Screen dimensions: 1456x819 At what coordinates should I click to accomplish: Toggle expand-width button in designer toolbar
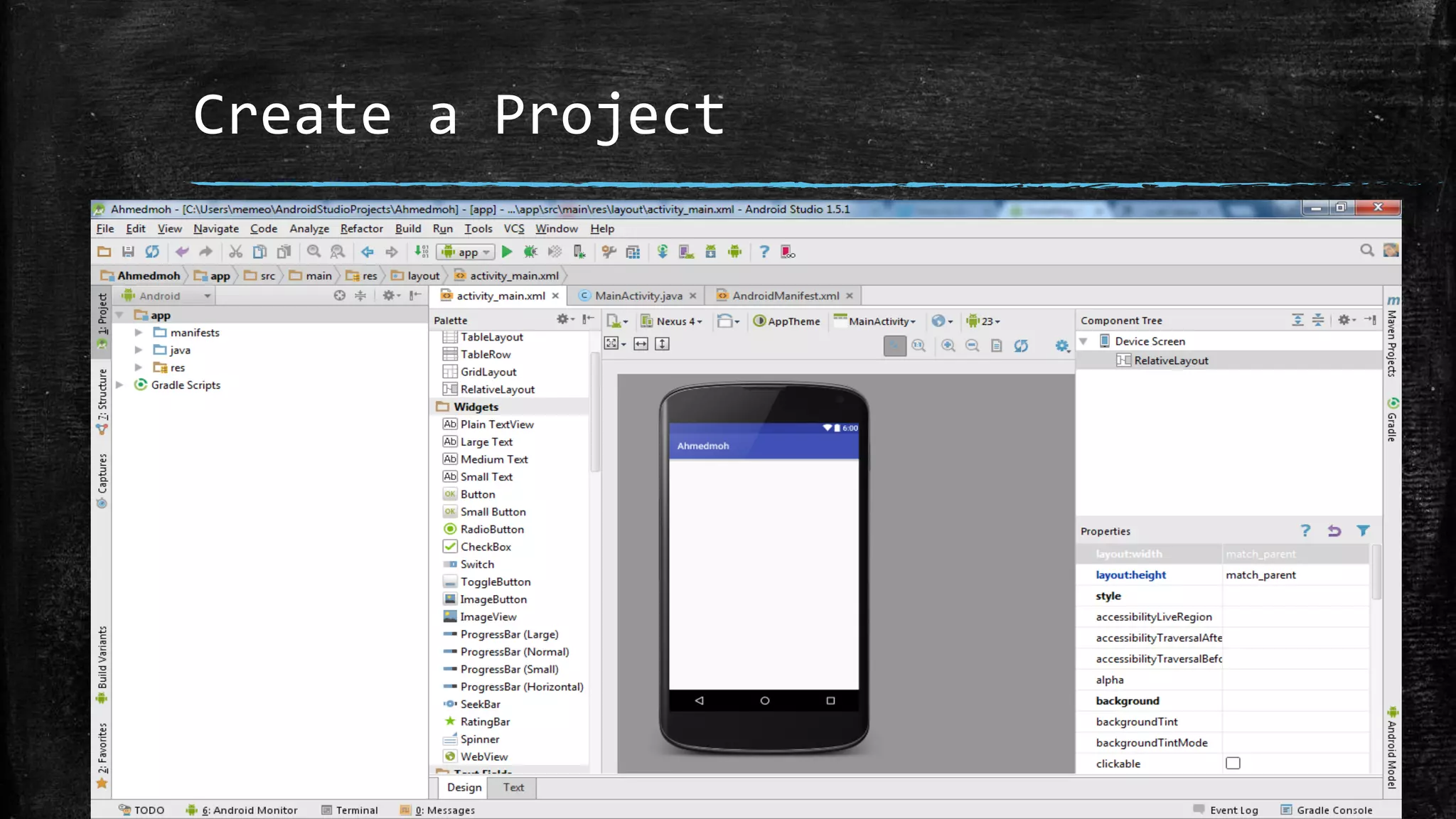(641, 344)
